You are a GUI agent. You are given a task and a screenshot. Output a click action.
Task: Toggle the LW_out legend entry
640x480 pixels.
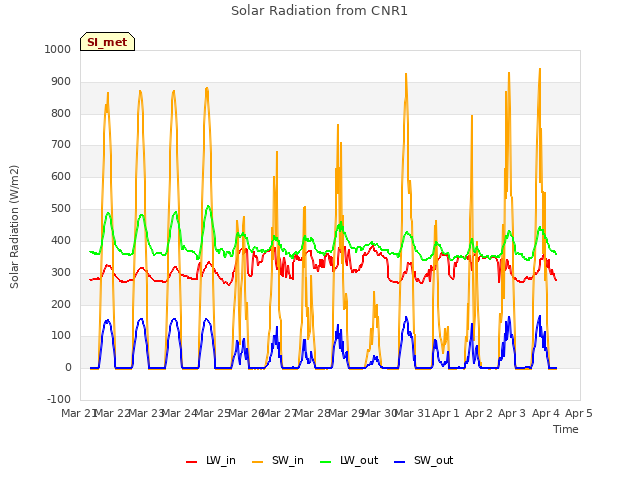point(349,460)
